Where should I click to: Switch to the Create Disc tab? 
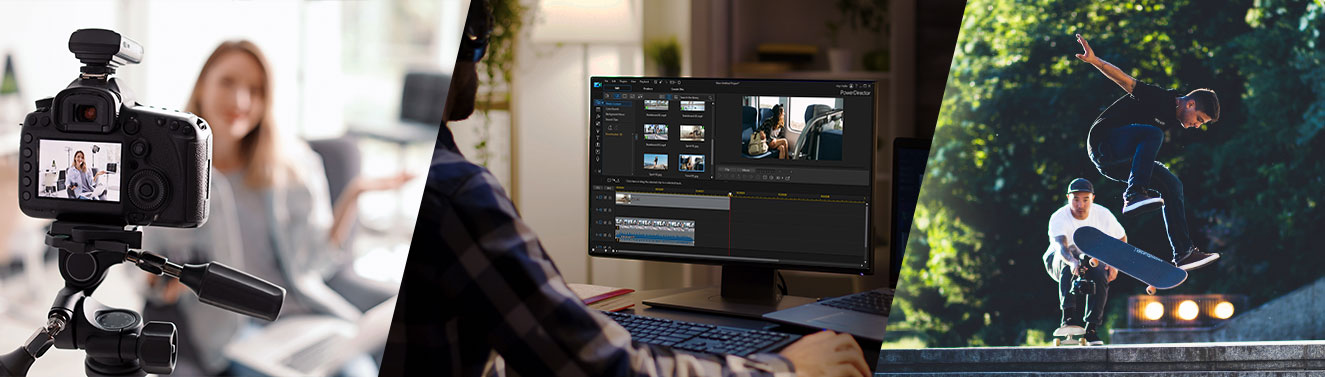[677, 89]
